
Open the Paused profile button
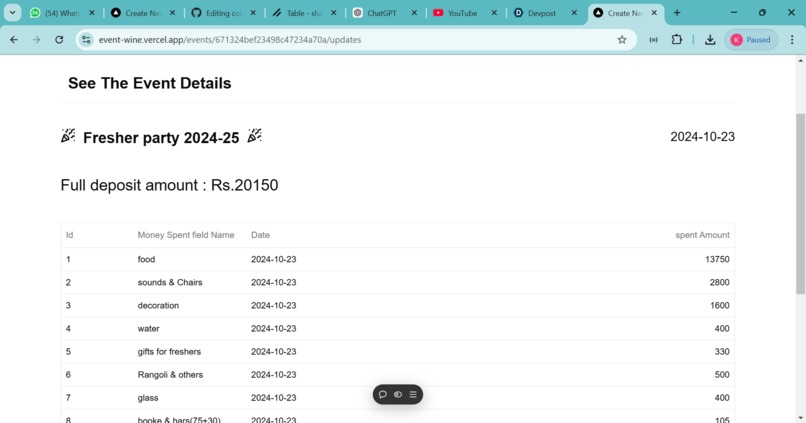751,40
